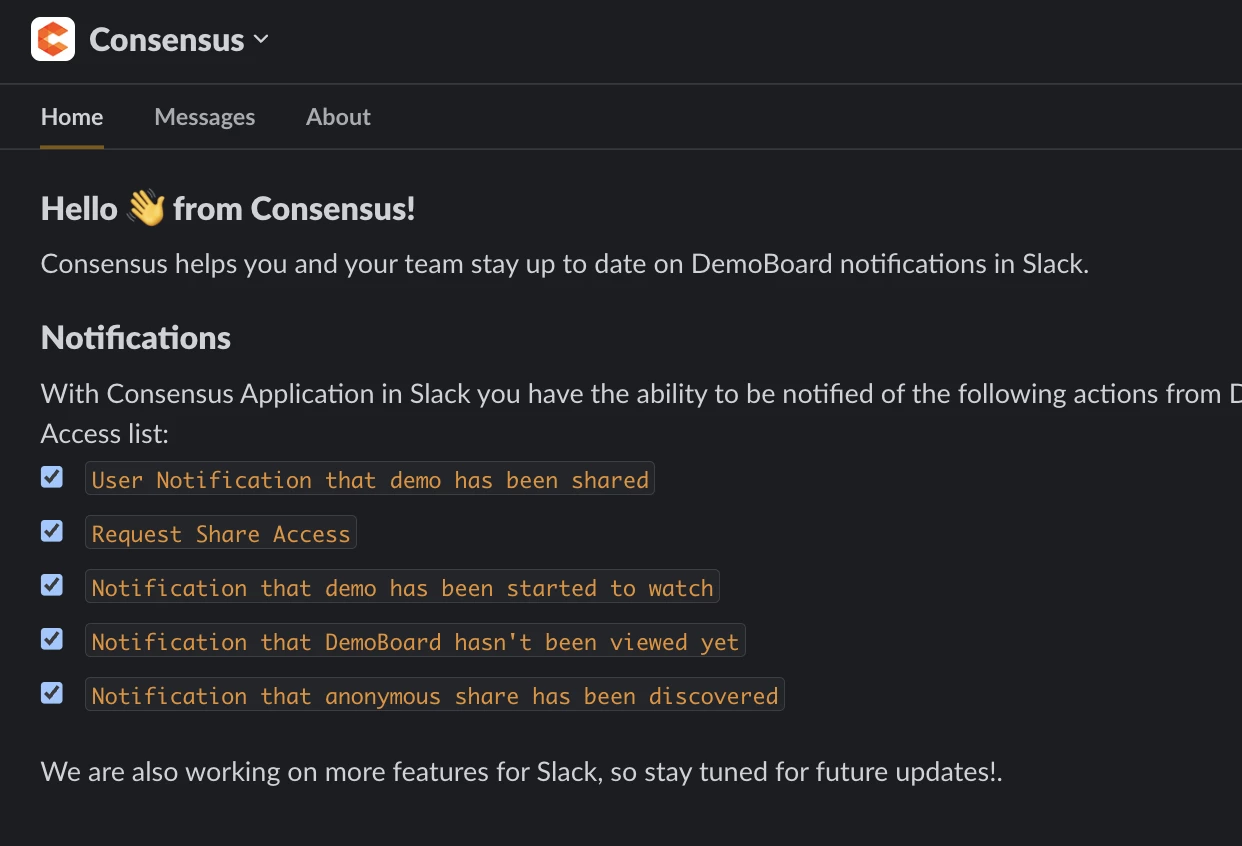
Task: Click the waving hand emoji
Action: (146, 209)
